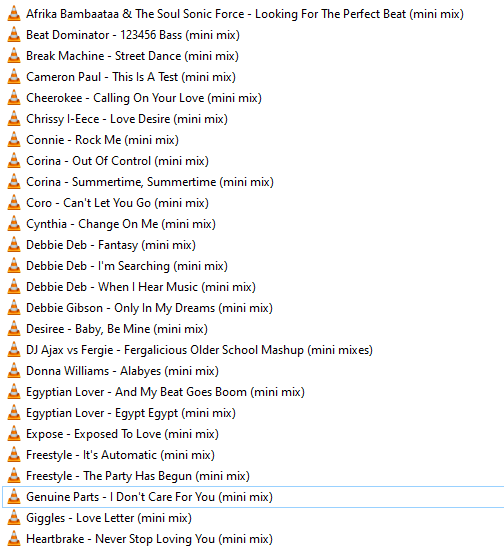The width and height of the screenshot is (504, 551).
Task: Click VLC icon beside Donna Williams track
Action: pos(14,371)
